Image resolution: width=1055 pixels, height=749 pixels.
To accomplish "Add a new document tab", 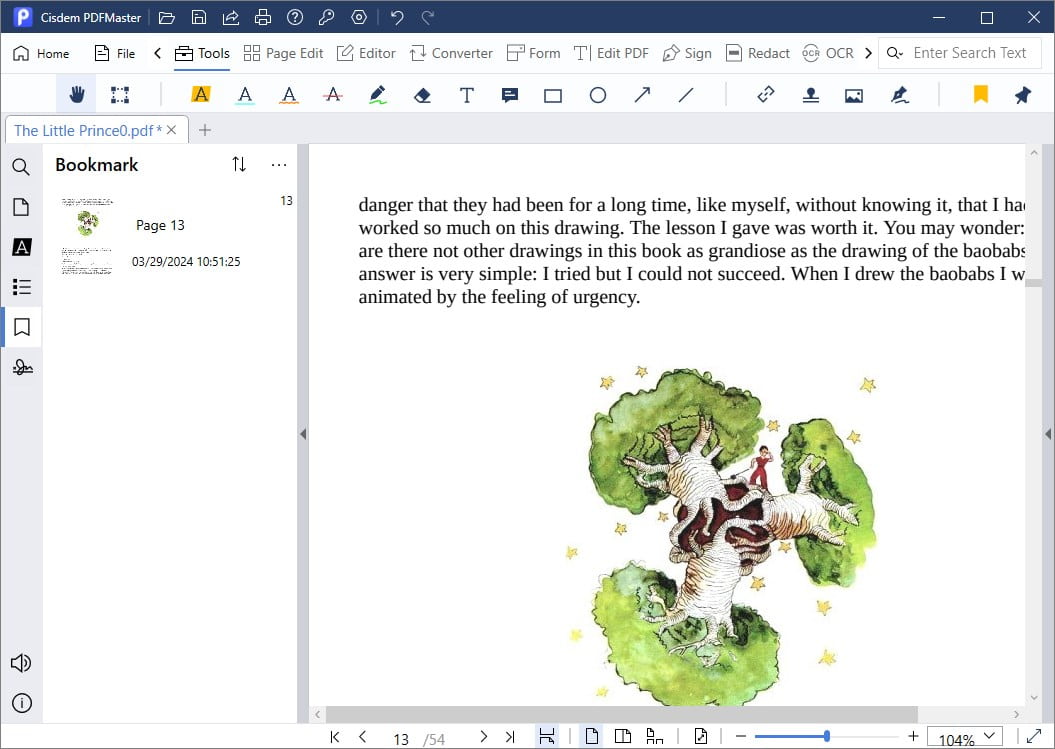I will point(205,130).
